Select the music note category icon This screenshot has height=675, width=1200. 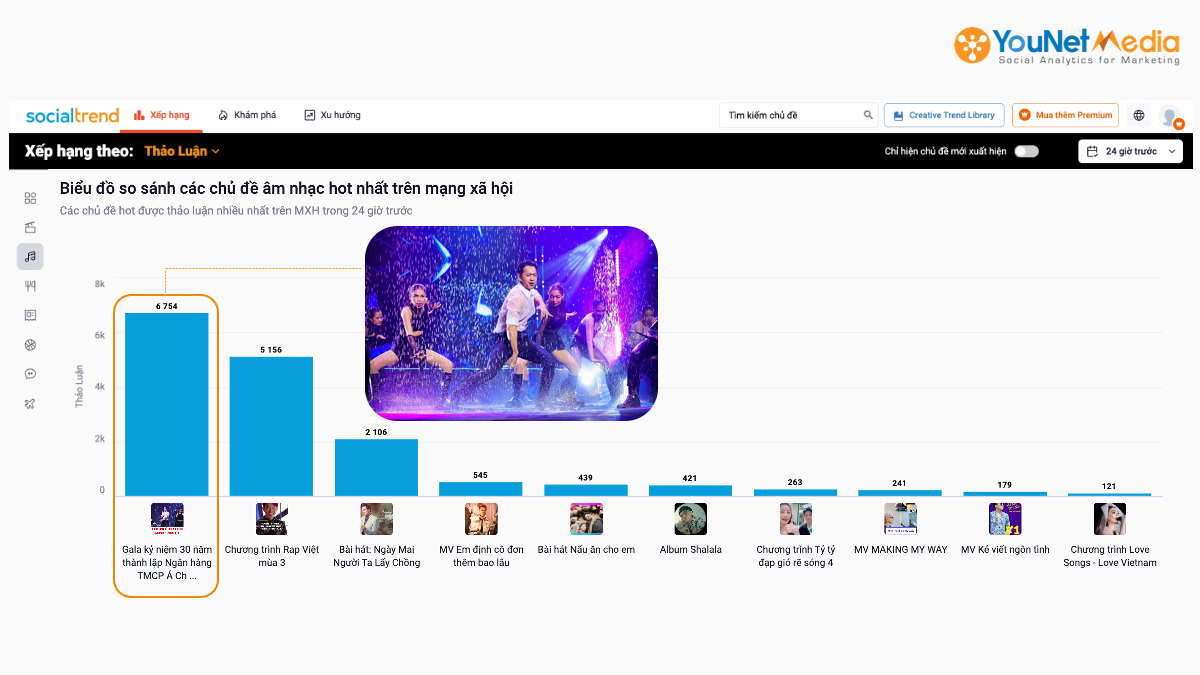30,257
